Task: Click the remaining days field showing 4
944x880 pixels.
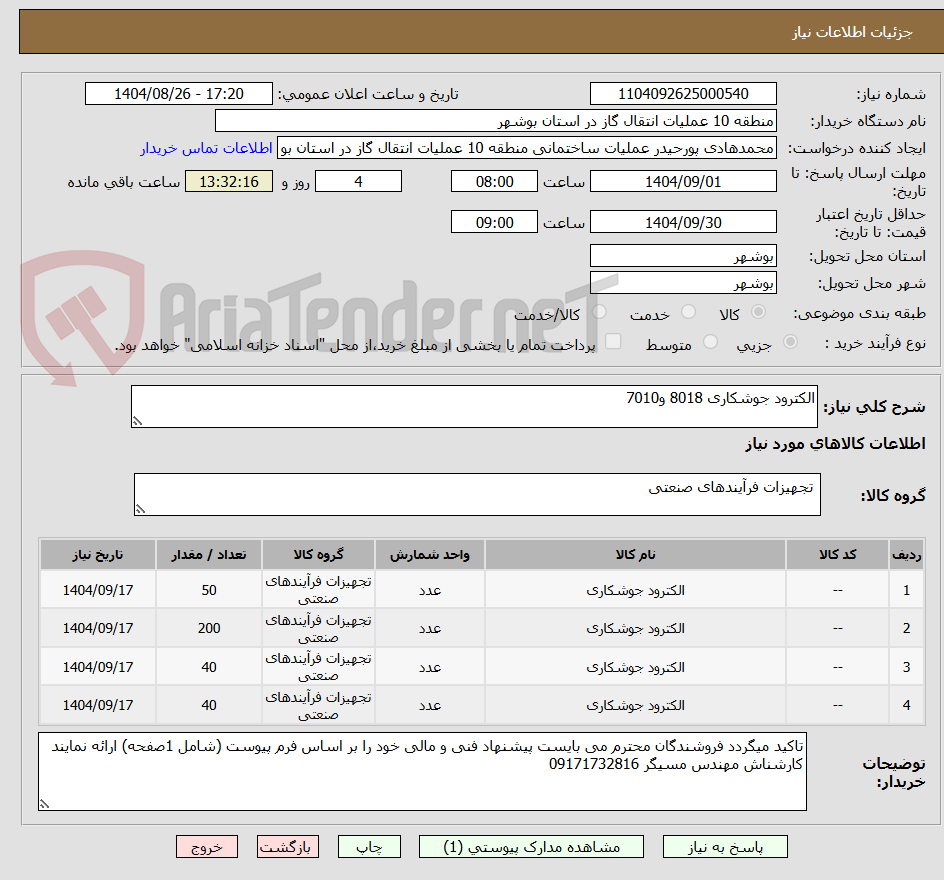Action: click(358, 181)
